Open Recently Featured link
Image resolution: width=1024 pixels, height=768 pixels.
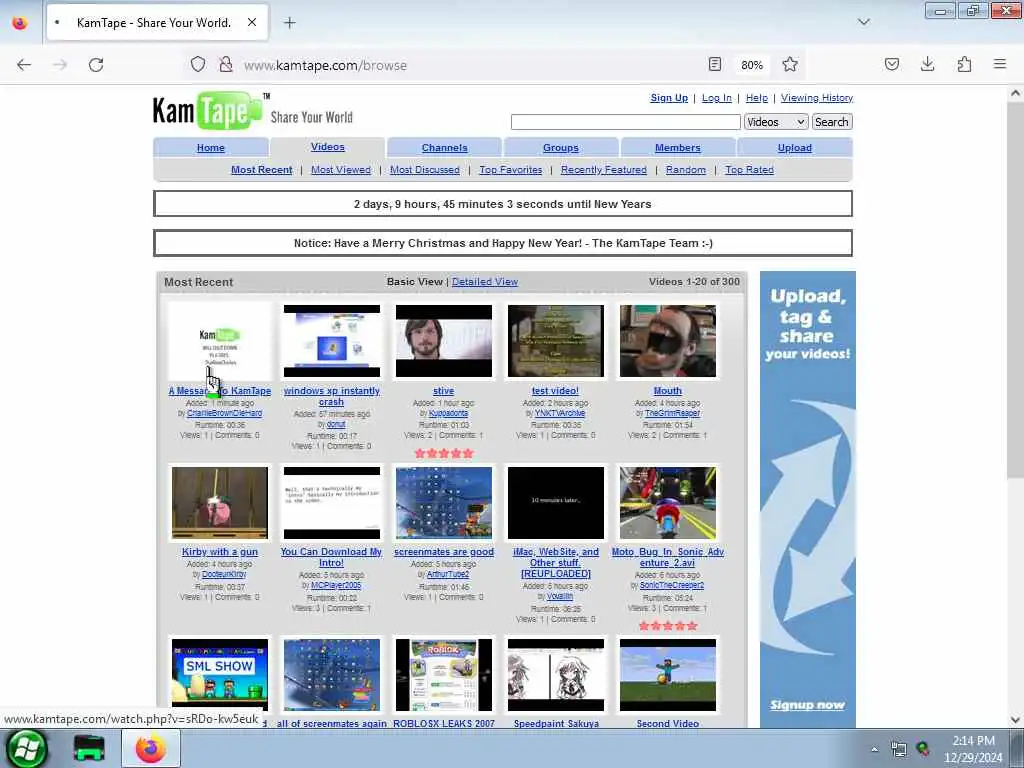click(603, 170)
